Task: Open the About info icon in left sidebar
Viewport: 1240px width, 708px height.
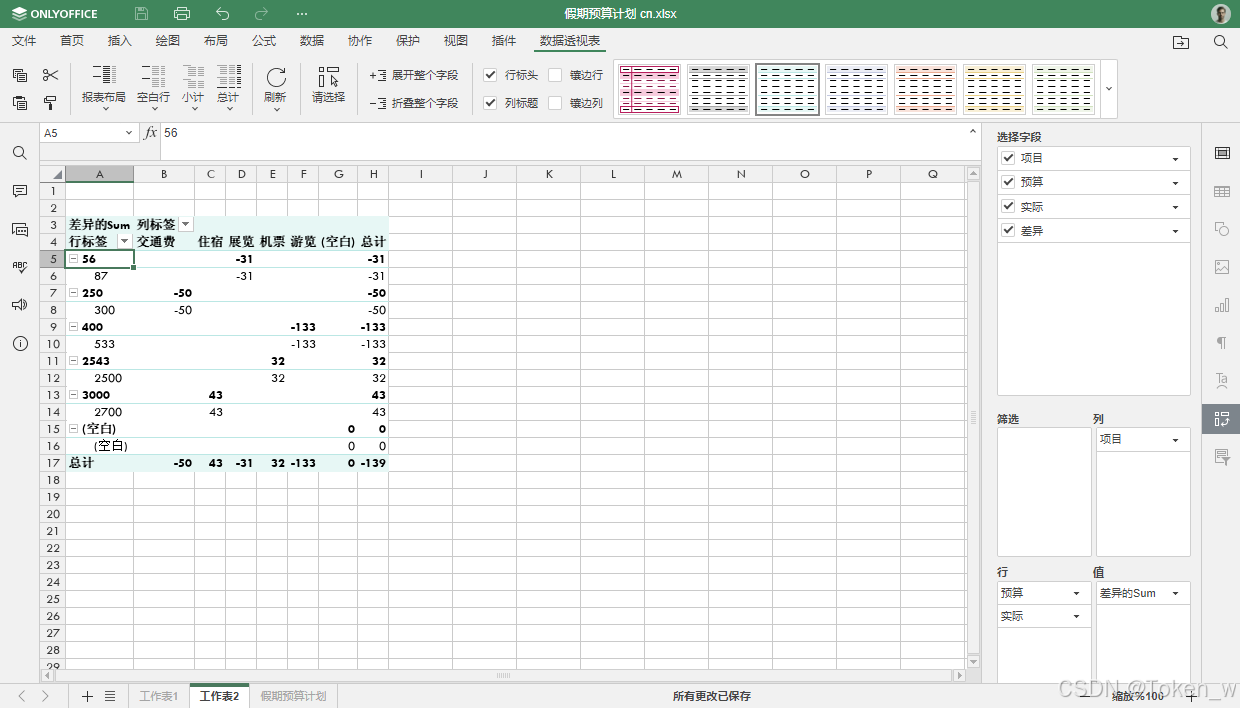Action: pyautogui.click(x=19, y=343)
